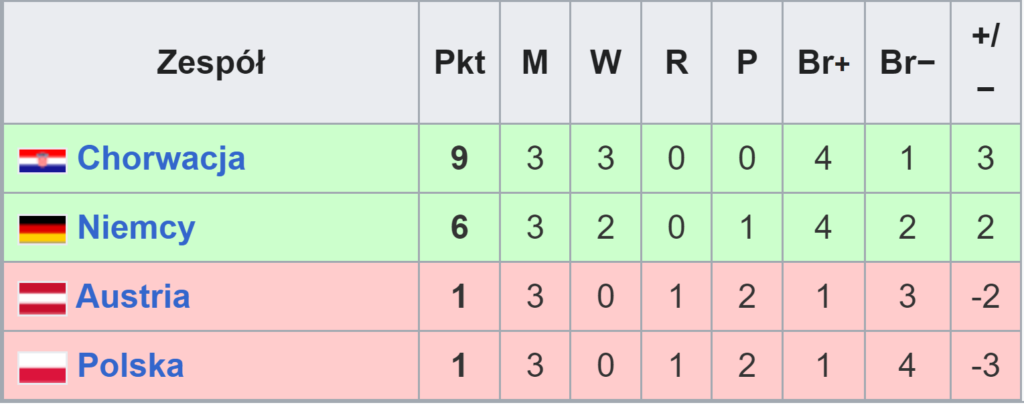Follow the Austria team link
The height and width of the screenshot is (405, 1024).
pyautogui.click(x=133, y=297)
